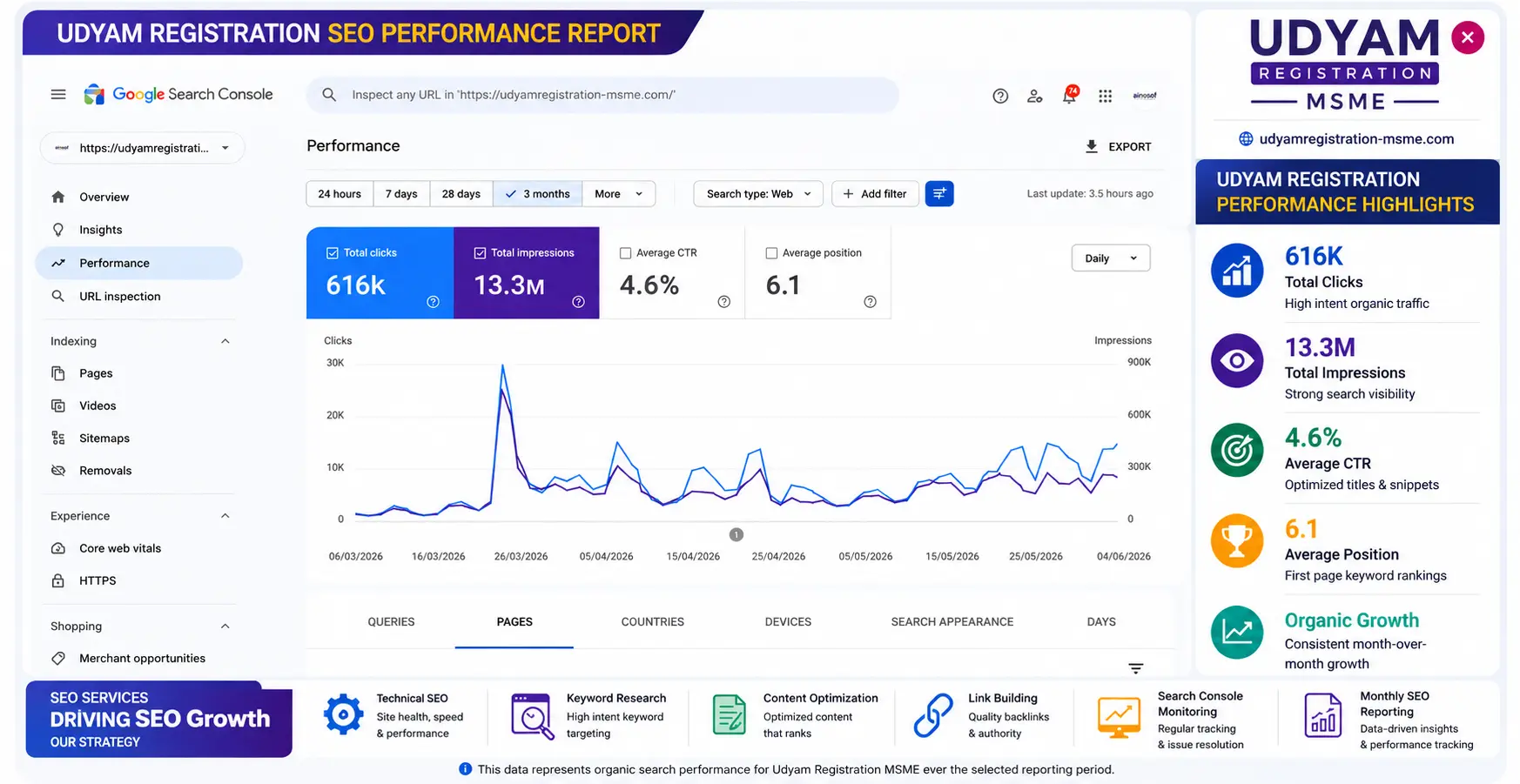Click the account avatar in the header
This screenshot has height=784, width=1520.
click(1144, 96)
